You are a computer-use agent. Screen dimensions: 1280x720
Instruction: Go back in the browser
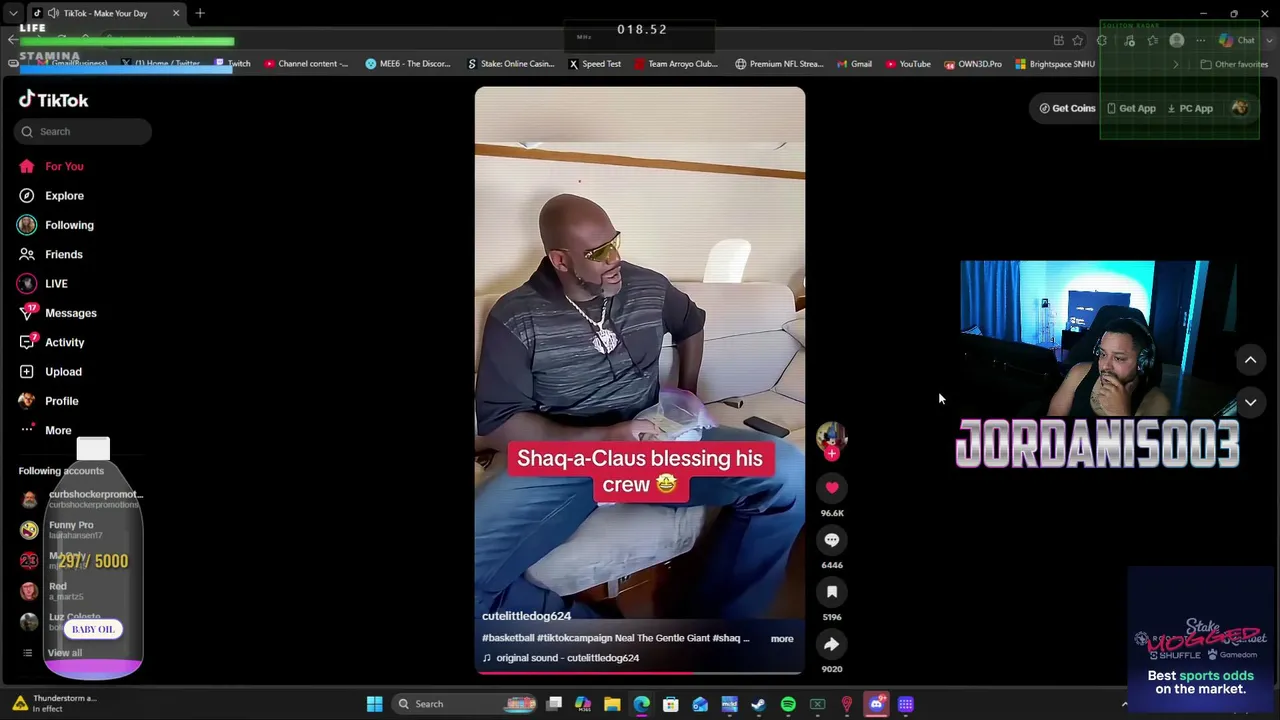[x=12, y=40]
